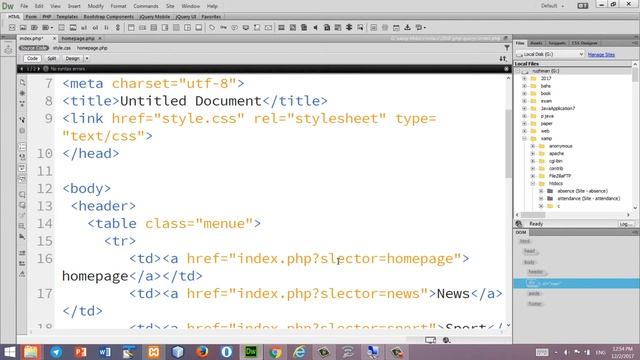
Task: Expand the absence site folder
Action: (541, 191)
